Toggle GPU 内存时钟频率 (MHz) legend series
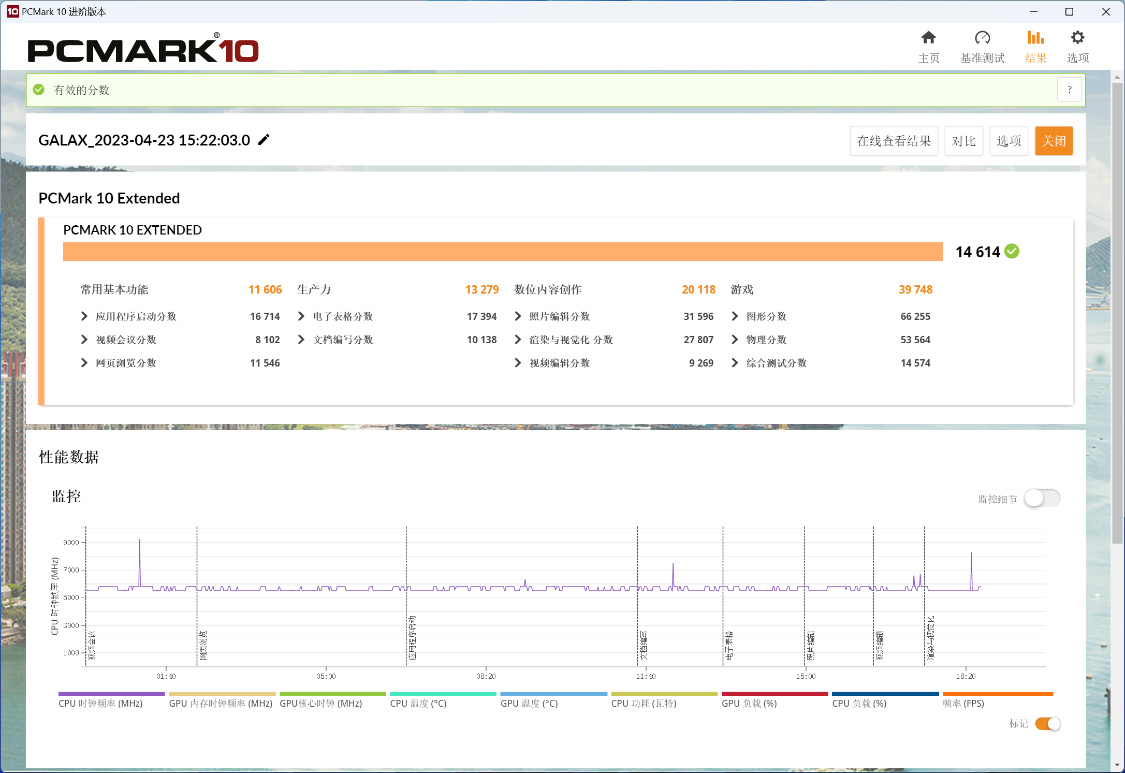 coord(222,701)
